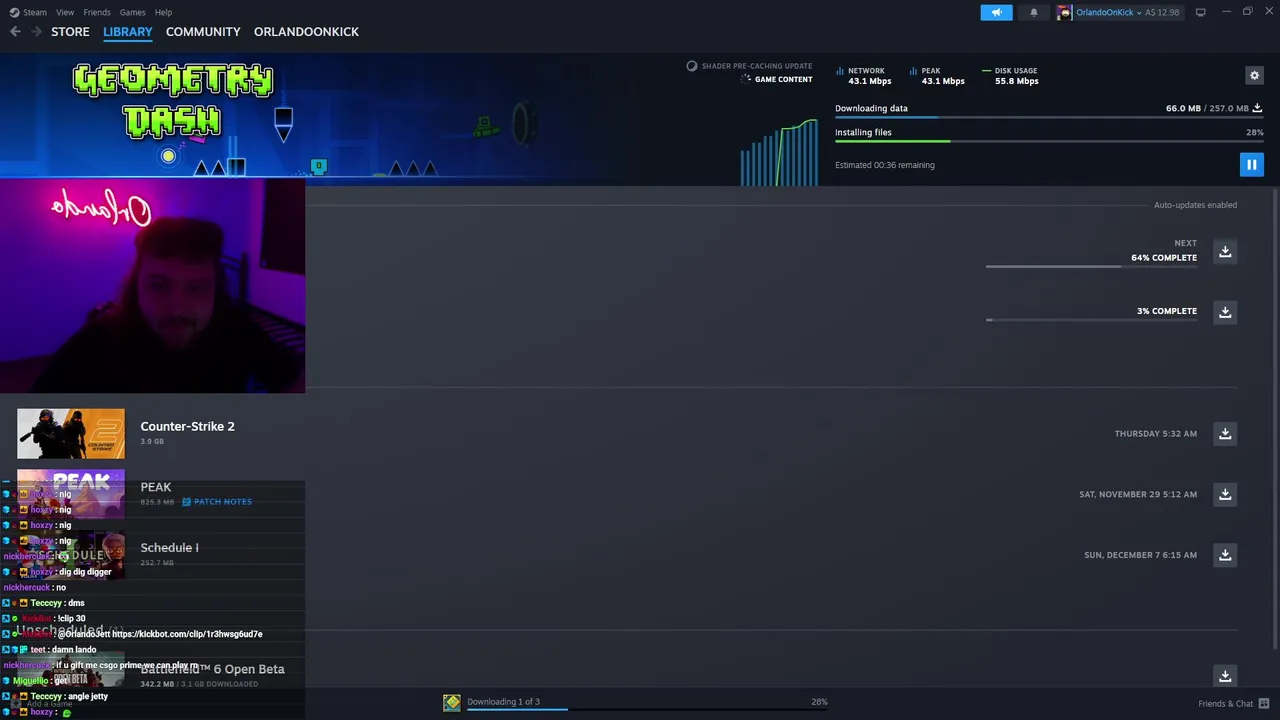Click Auto-updates enabled text
Screen dimensions: 1280x720
1195,205
